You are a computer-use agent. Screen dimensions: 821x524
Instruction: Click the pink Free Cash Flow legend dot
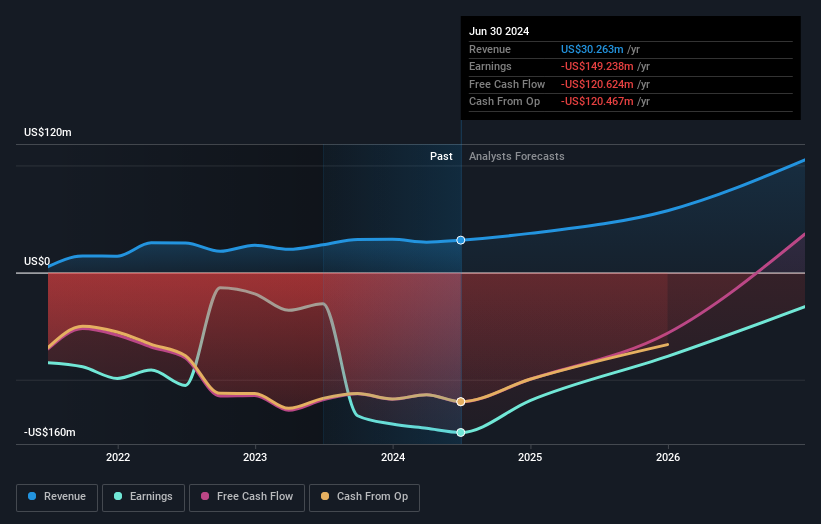[205, 496]
